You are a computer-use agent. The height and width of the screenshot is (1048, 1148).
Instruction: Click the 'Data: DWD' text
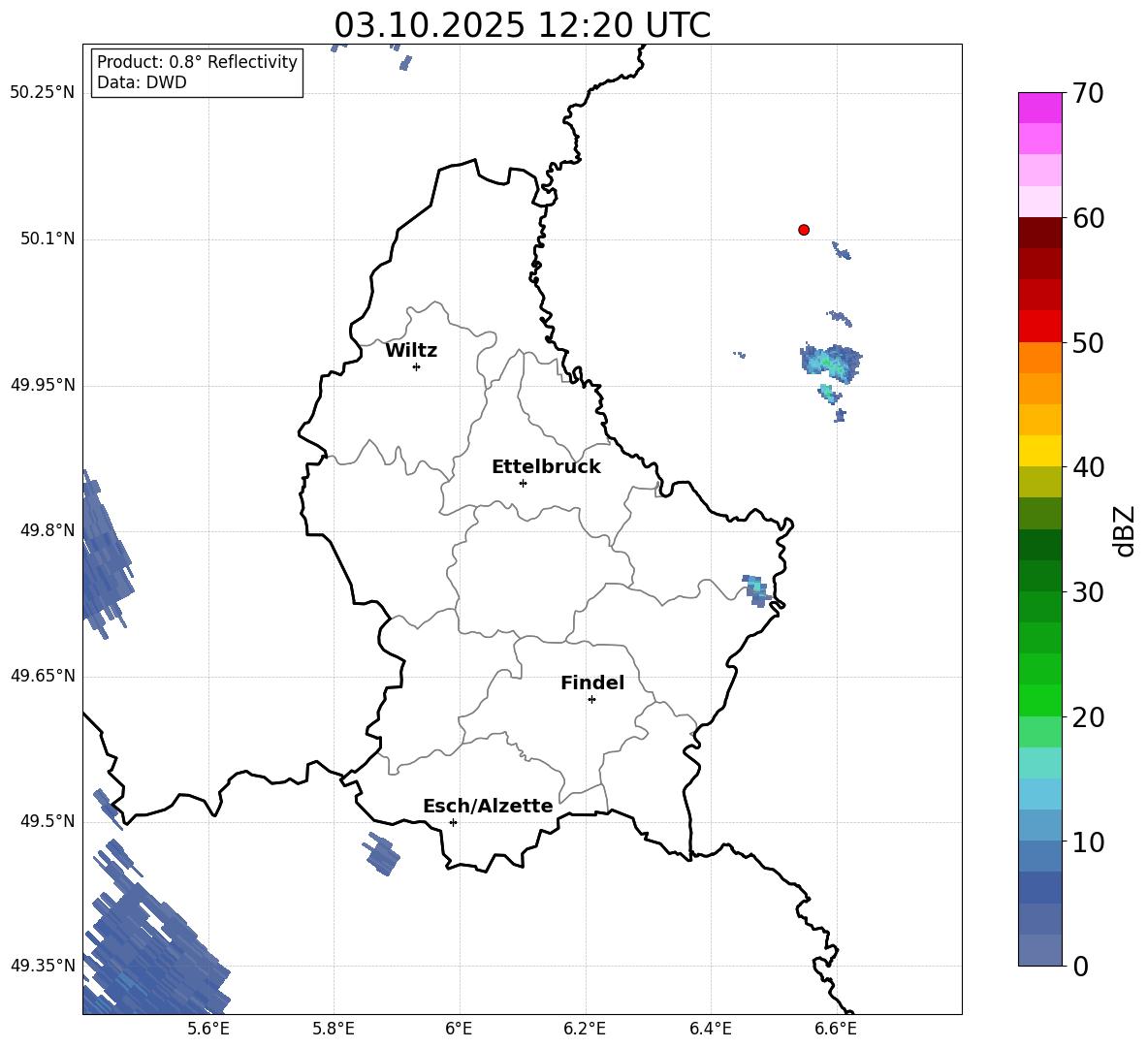142,82
